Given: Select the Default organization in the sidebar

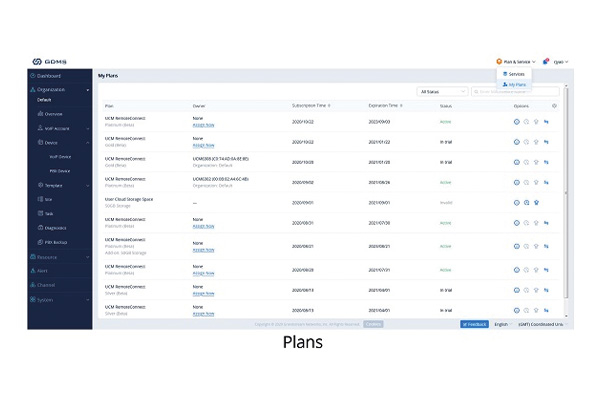Looking at the screenshot, I should click(x=44, y=100).
